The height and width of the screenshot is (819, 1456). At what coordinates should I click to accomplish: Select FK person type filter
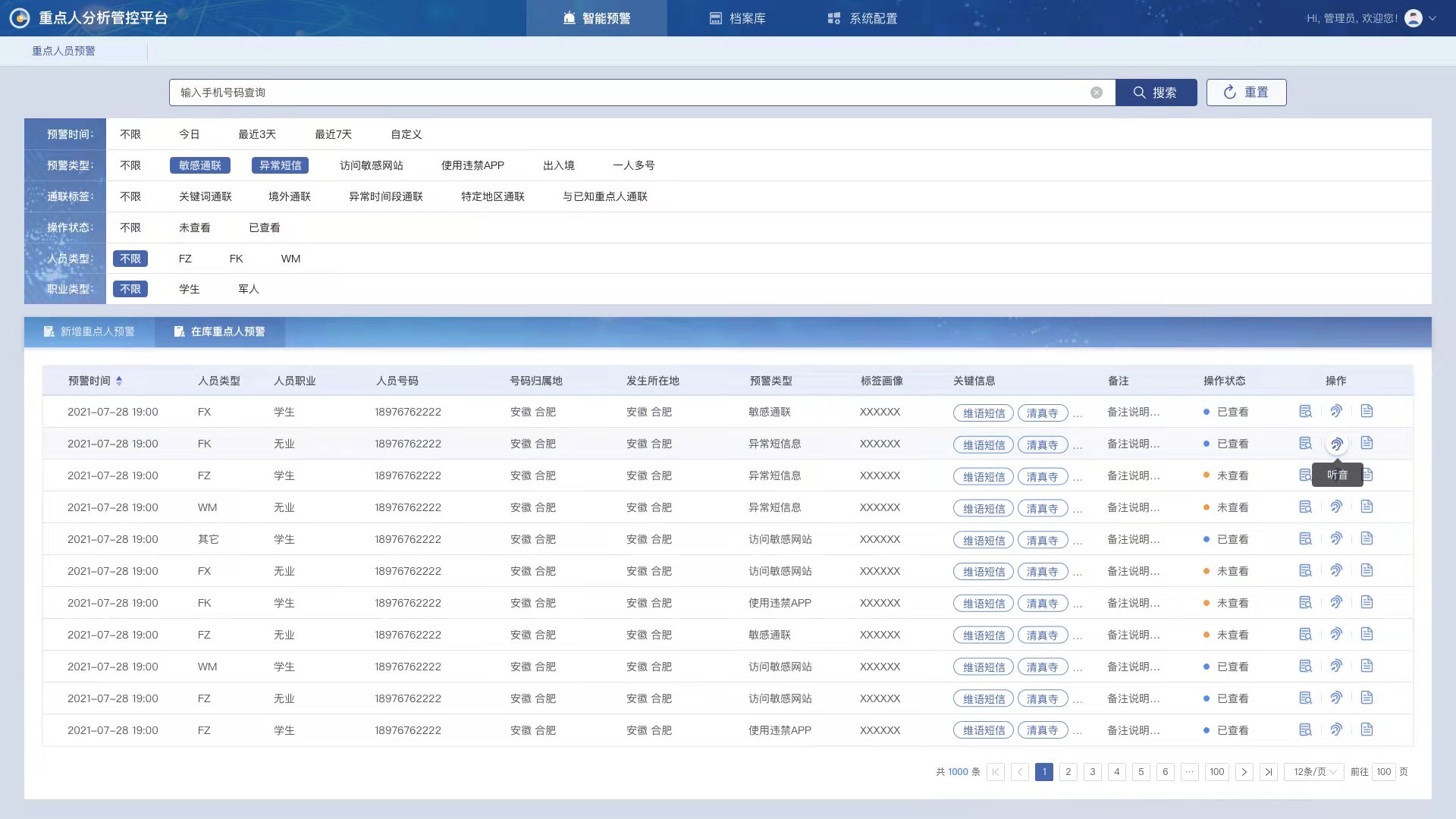(237, 259)
